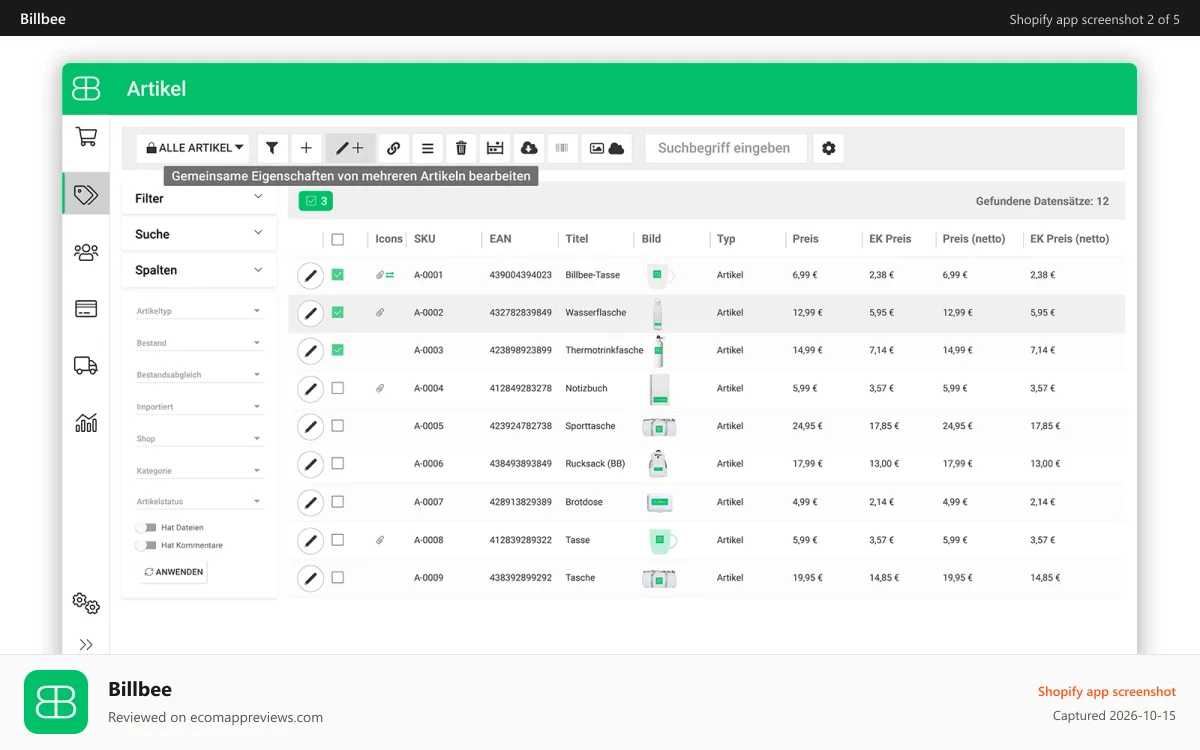Toggle the select-all header checkbox

337,239
